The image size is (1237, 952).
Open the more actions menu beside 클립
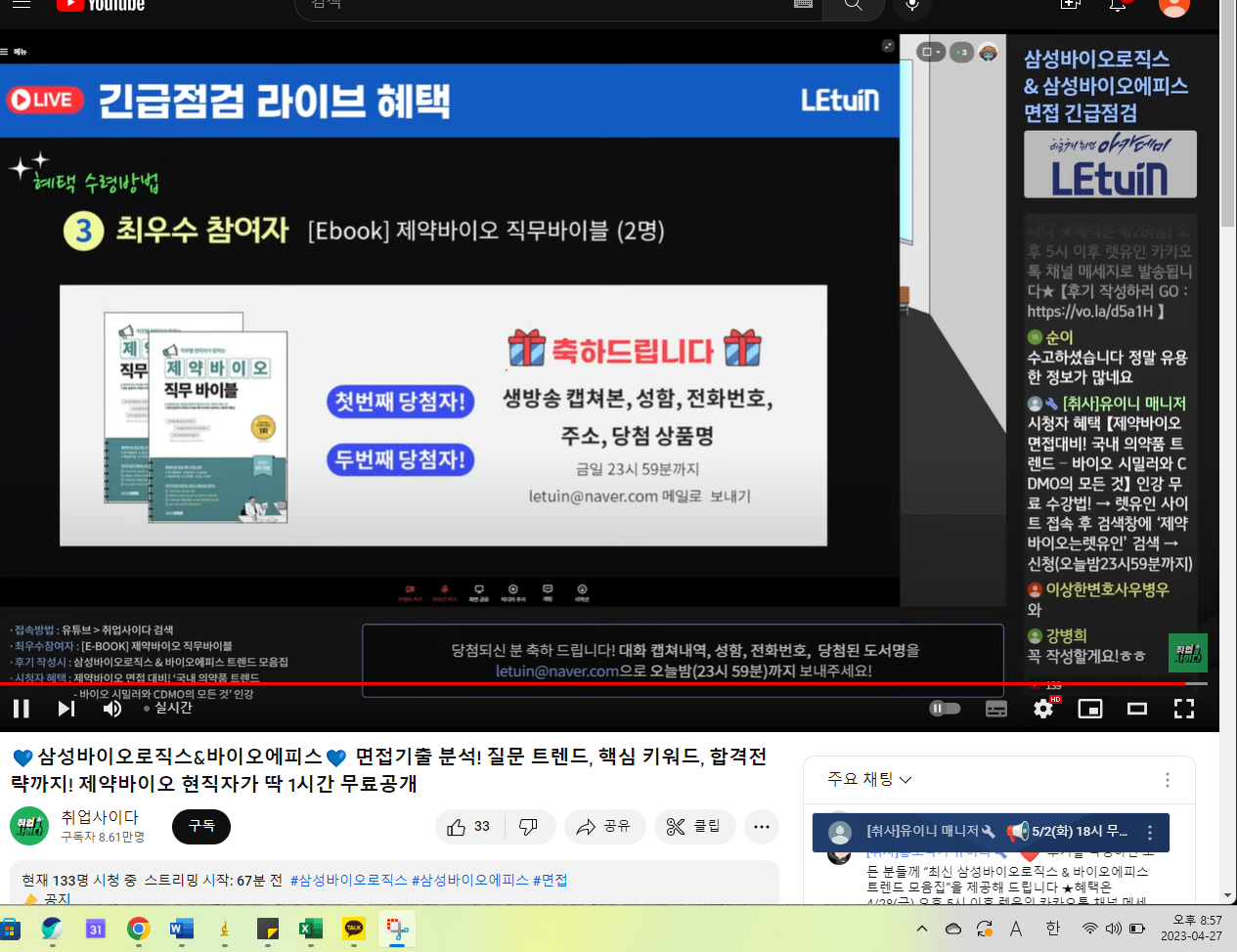click(x=762, y=827)
